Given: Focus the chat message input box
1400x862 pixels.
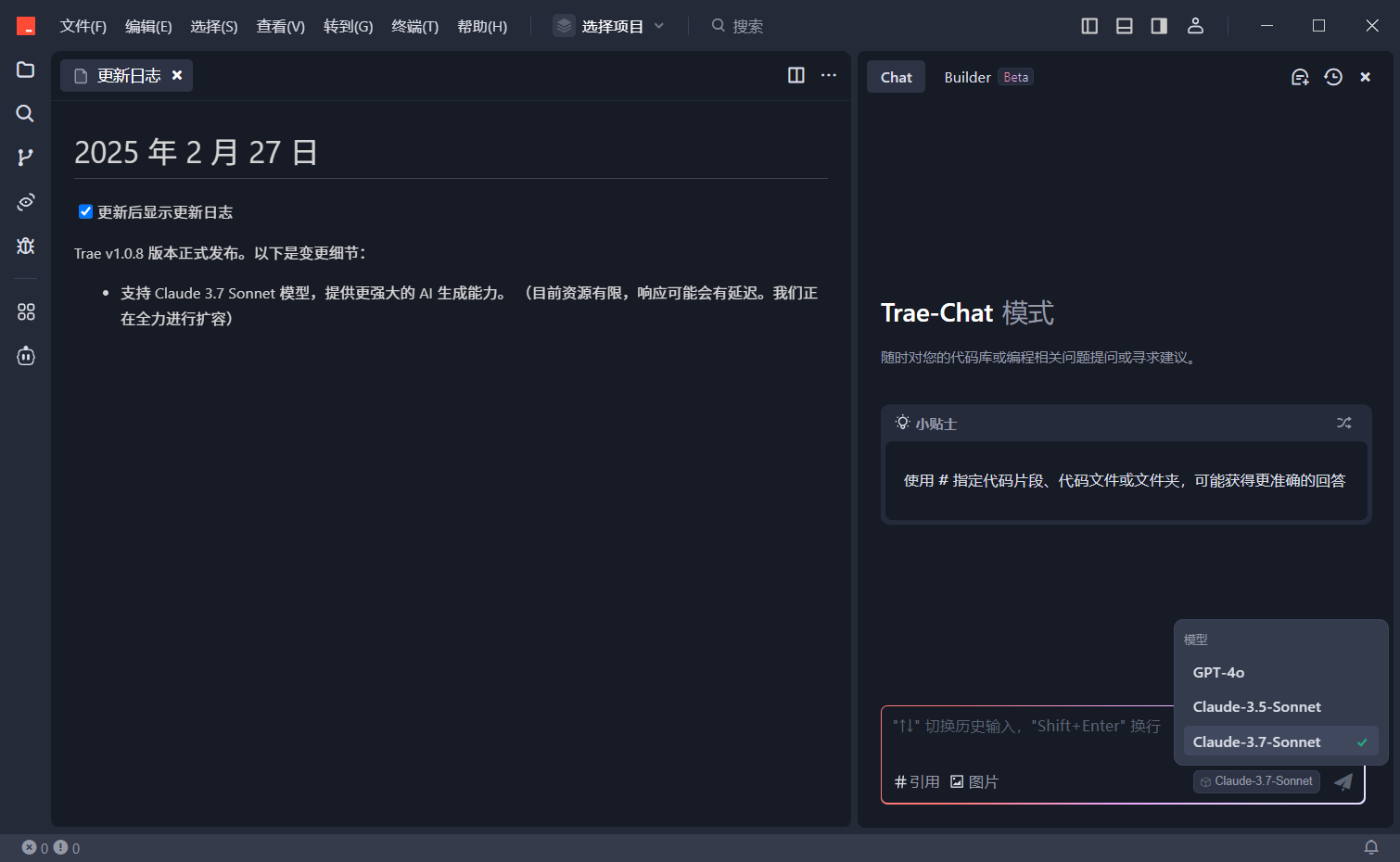Looking at the screenshot, I should [x=1027, y=727].
